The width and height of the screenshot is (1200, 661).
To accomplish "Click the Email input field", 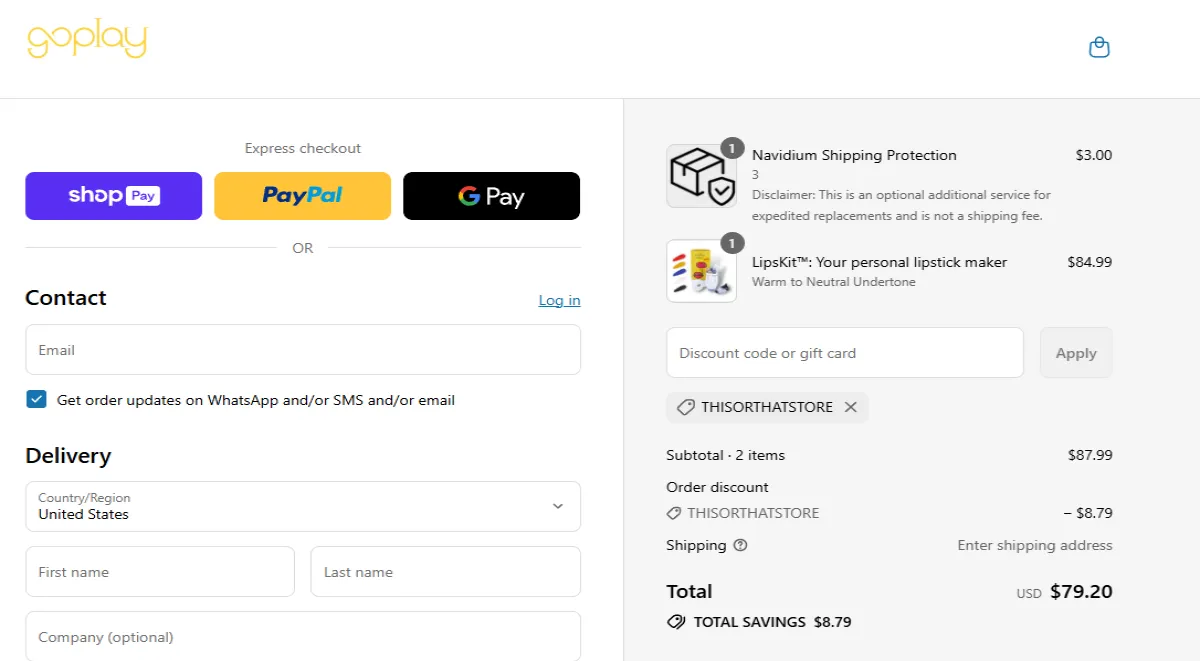I will (303, 349).
